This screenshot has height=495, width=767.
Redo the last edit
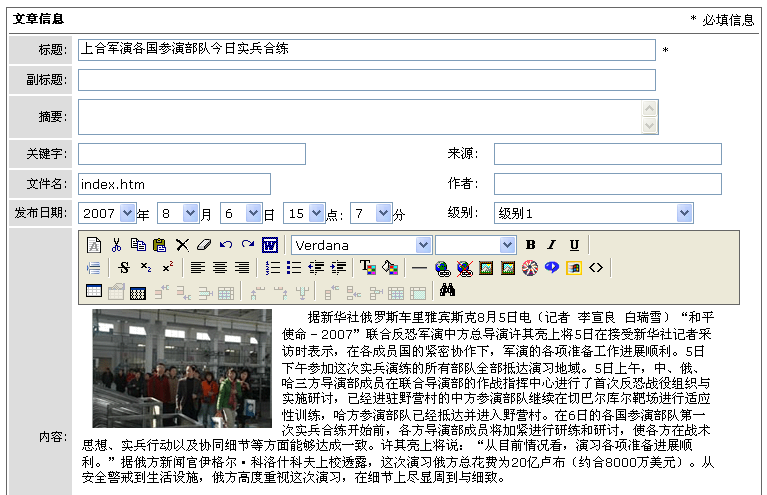(x=248, y=245)
